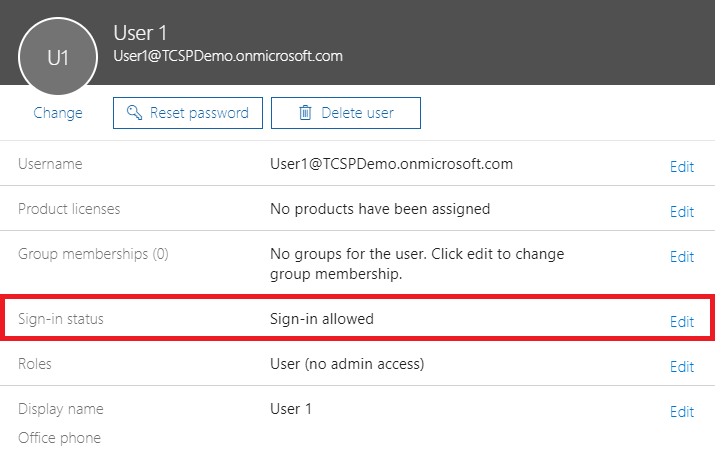The width and height of the screenshot is (715, 454).
Task: Click the User (no admin access) role text
Action: pos(347,364)
